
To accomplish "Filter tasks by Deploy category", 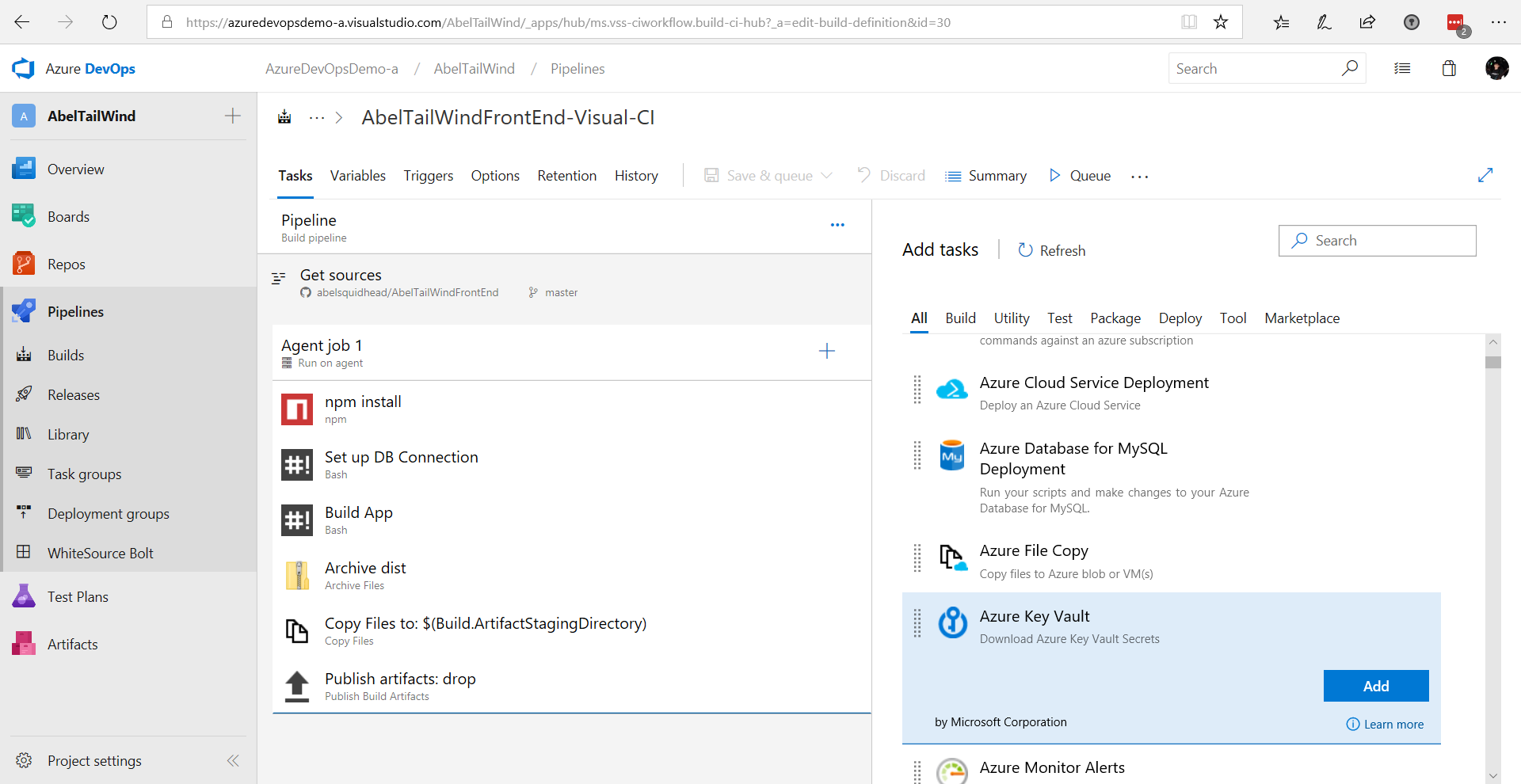I will point(1180,318).
